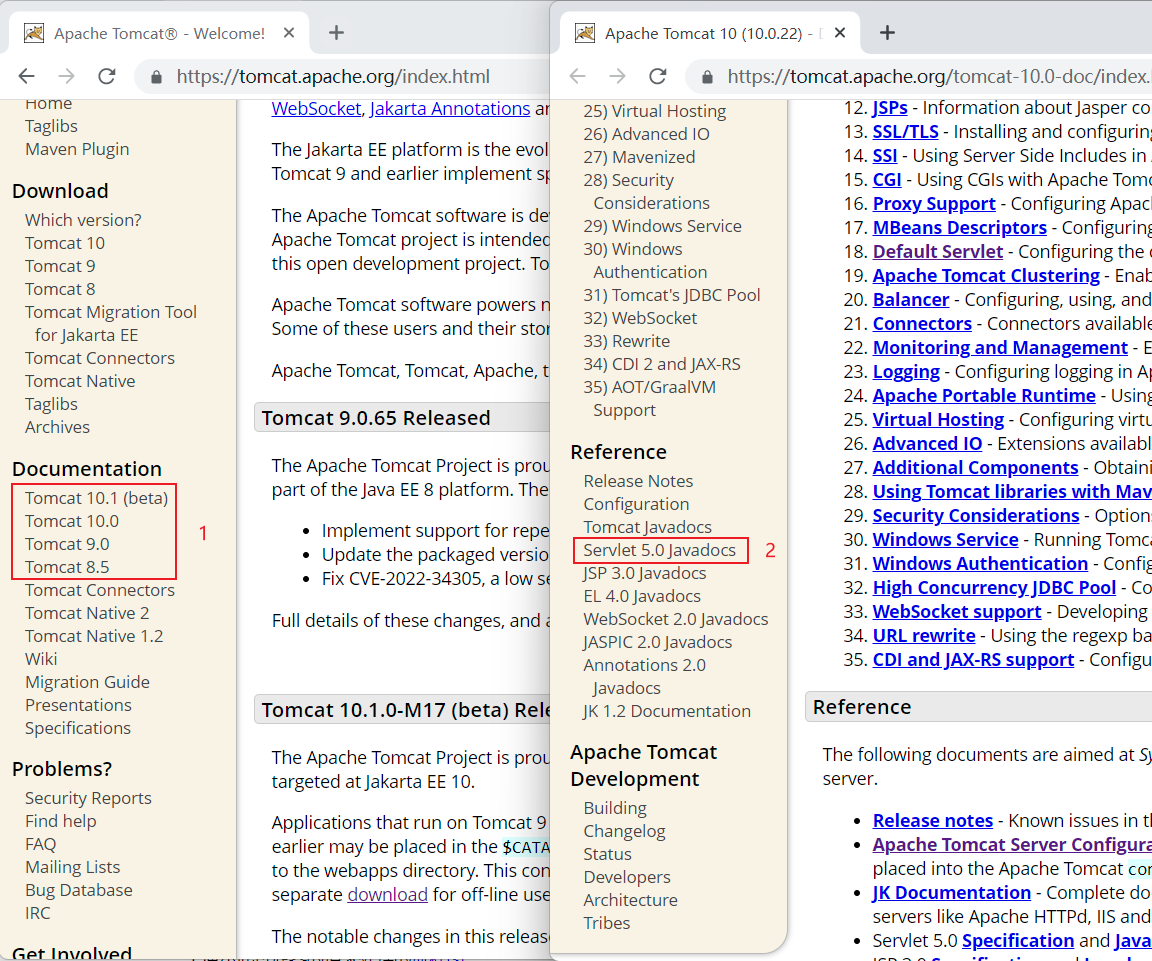
Task: Open JK 1.2 Documentation link
Action: pyautogui.click(x=667, y=711)
